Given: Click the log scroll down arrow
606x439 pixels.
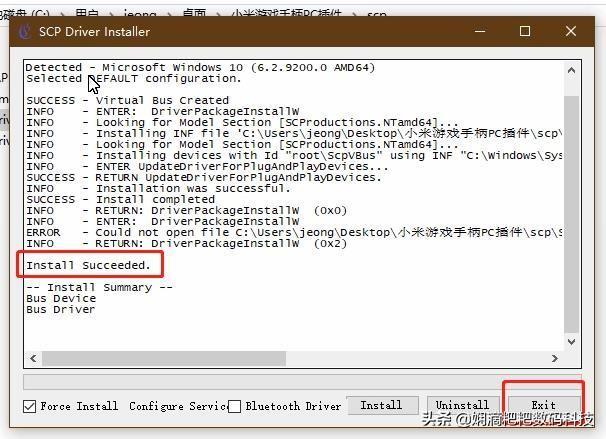Looking at the screenshot, I should (x=572, y=342).
